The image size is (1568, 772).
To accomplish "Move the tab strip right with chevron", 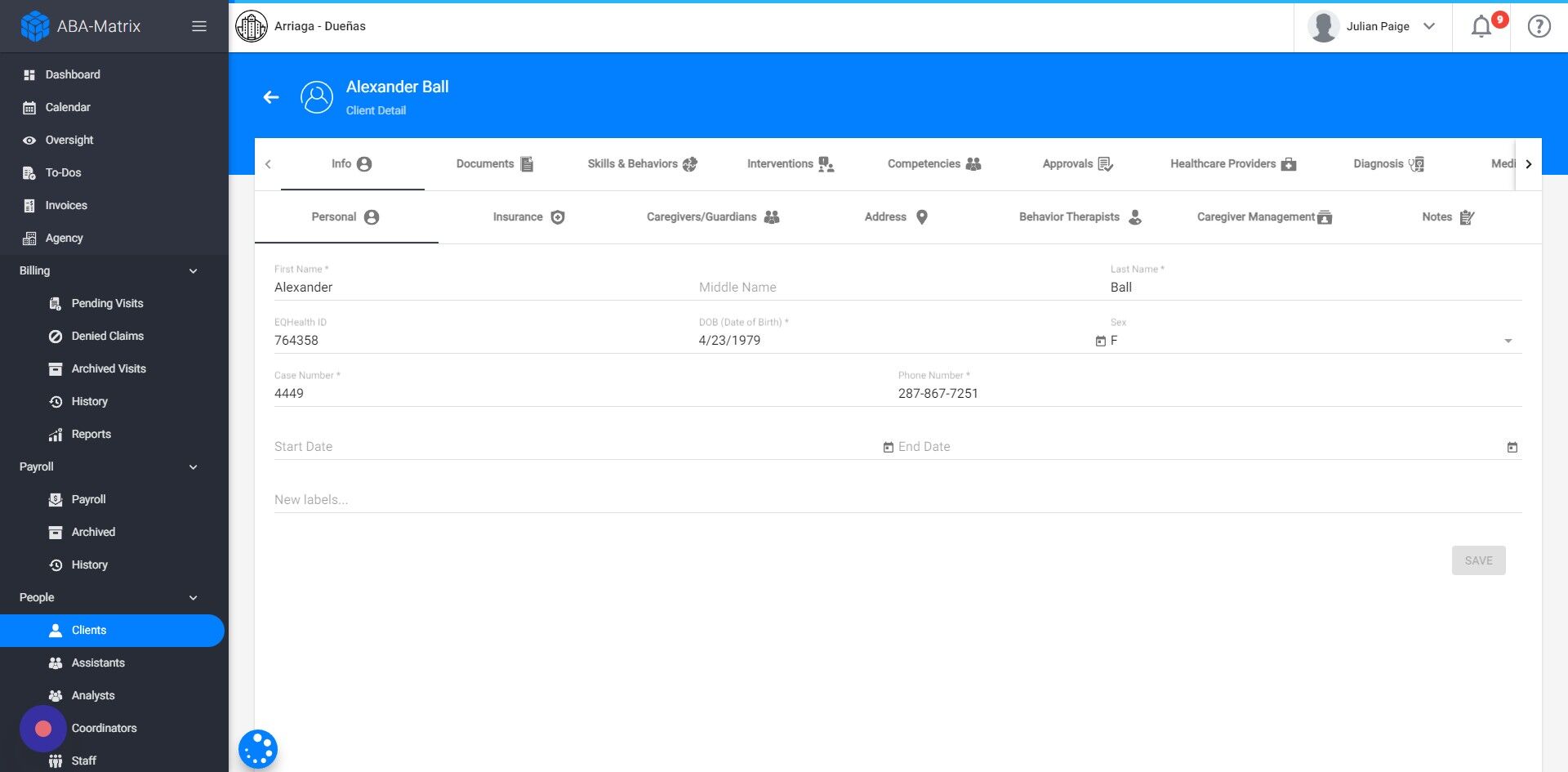I will click(1529, 164).
